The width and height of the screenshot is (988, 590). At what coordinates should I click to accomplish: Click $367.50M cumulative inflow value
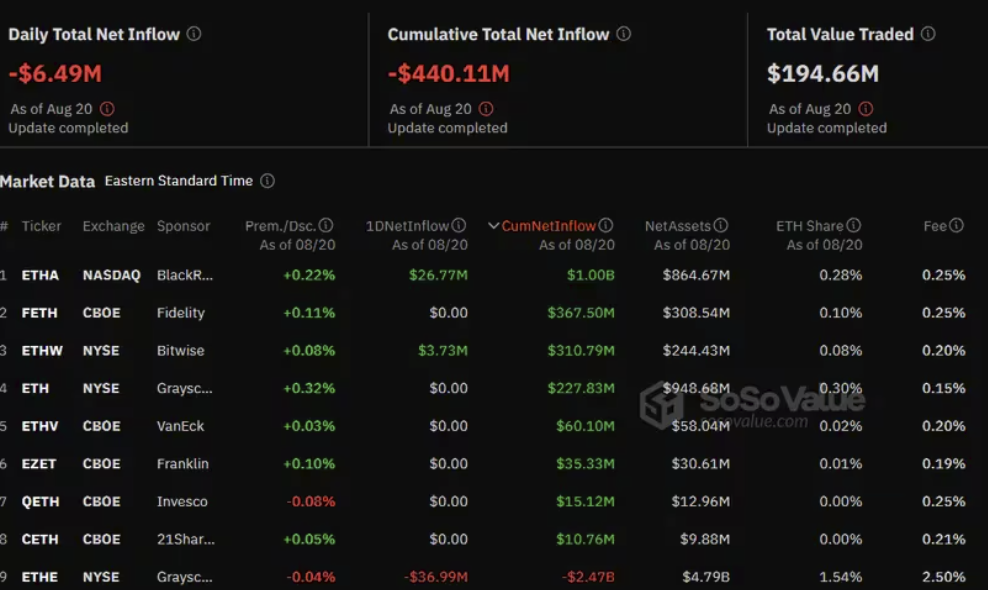581,313
